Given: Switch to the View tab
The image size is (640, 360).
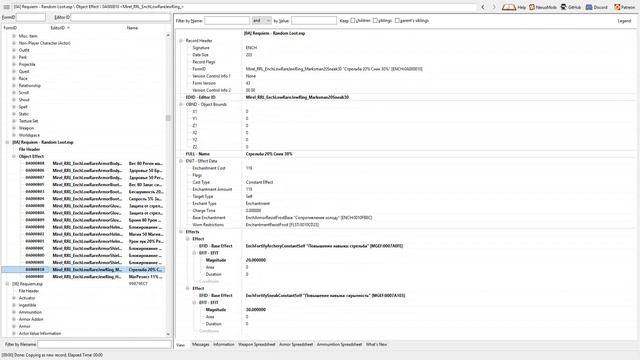Looking at the screenshot, I should [180, 345].
